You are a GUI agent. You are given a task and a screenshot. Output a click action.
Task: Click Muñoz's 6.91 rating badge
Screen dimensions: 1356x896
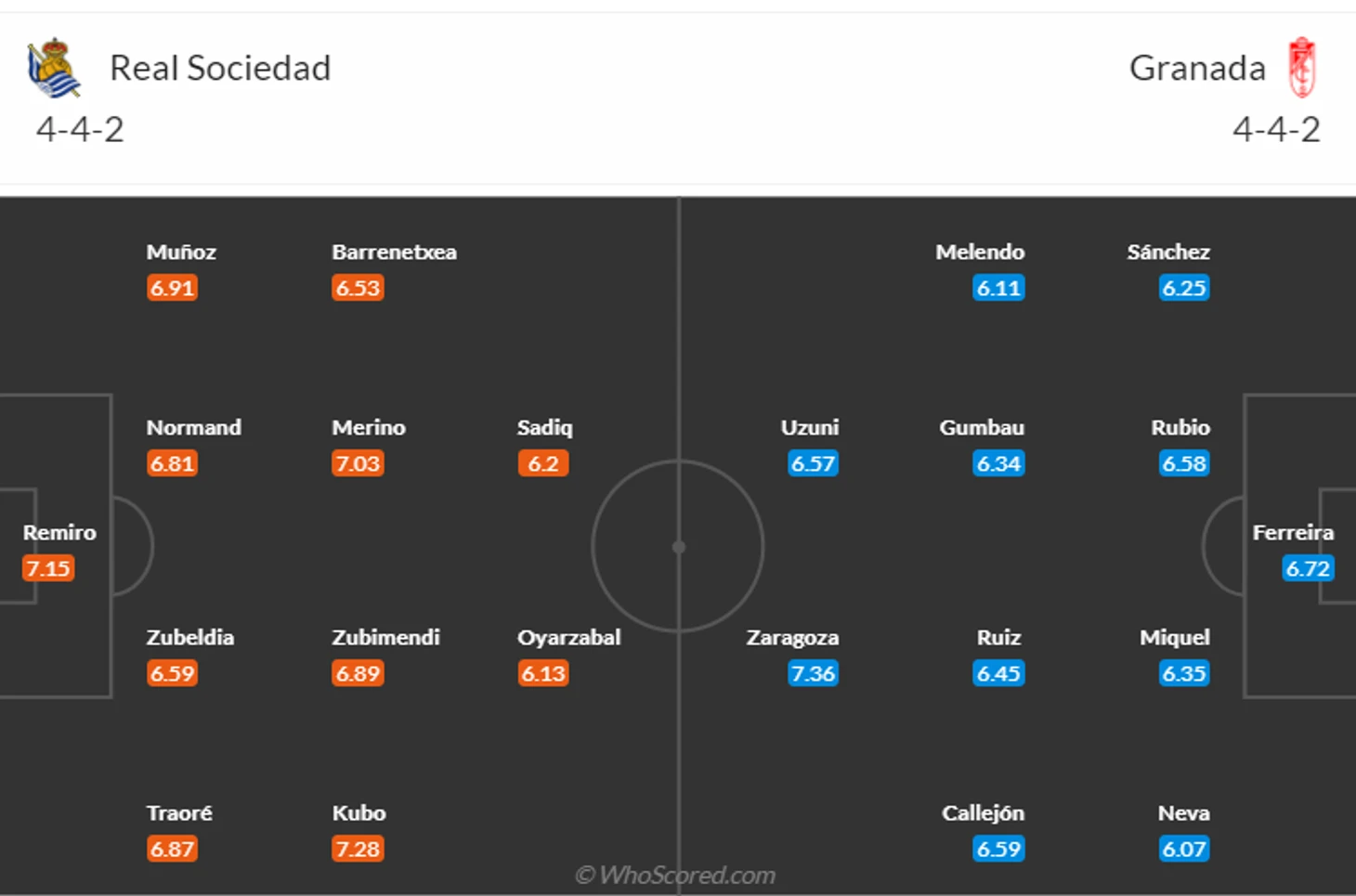click(172, 288)
